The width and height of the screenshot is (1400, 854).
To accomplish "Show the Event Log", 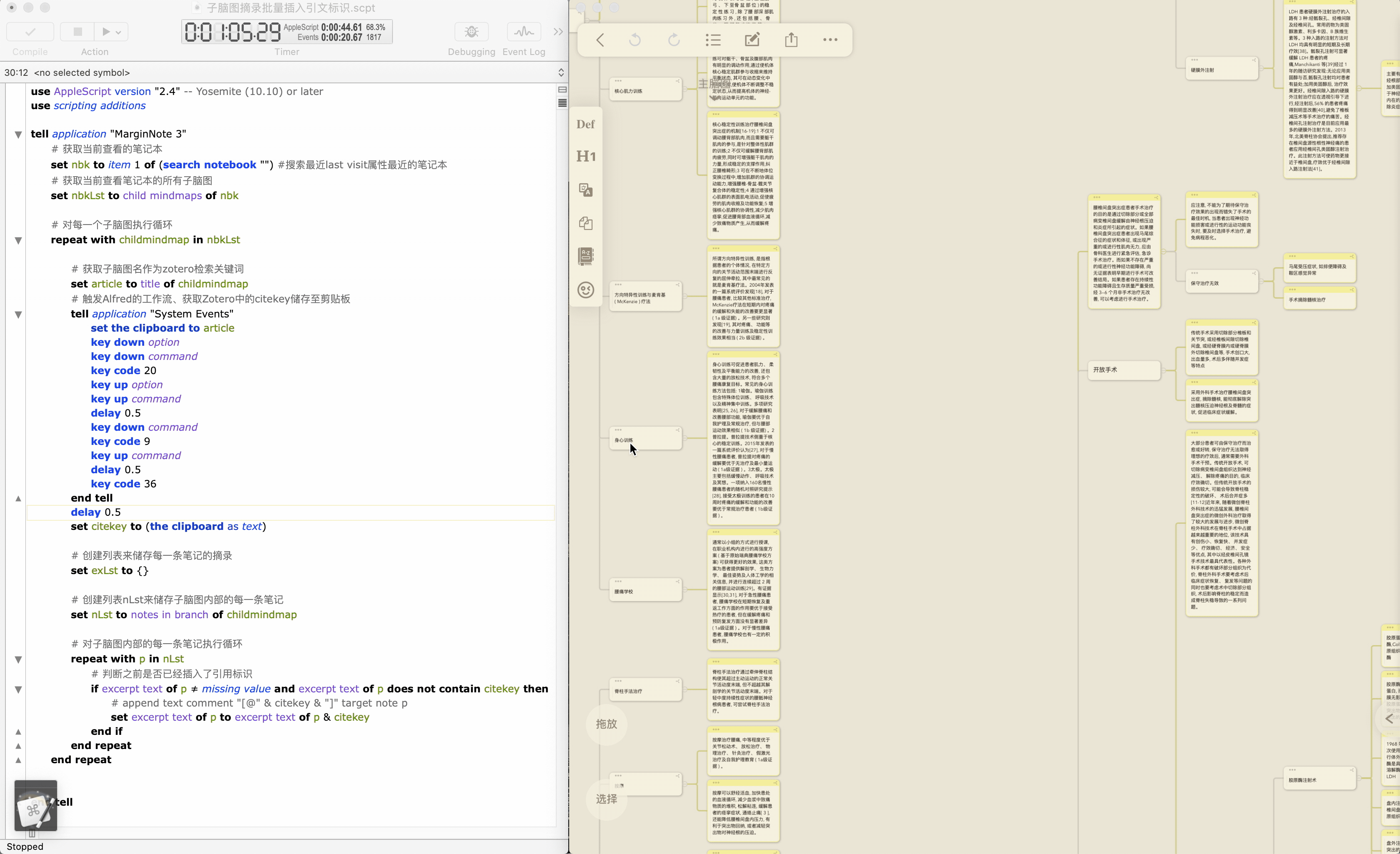I will tap(523, 32).
